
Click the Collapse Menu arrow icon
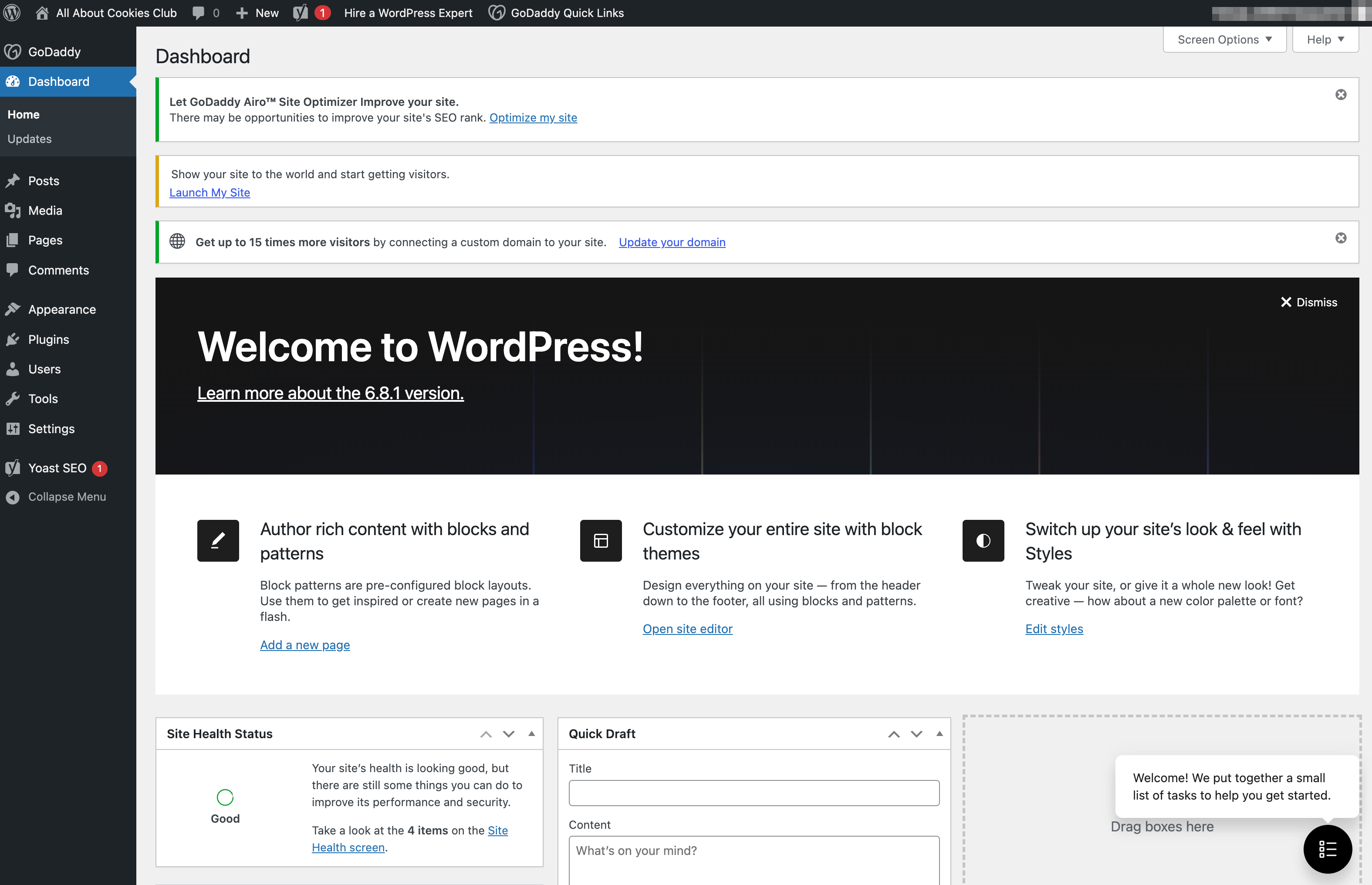pos(13,497)
